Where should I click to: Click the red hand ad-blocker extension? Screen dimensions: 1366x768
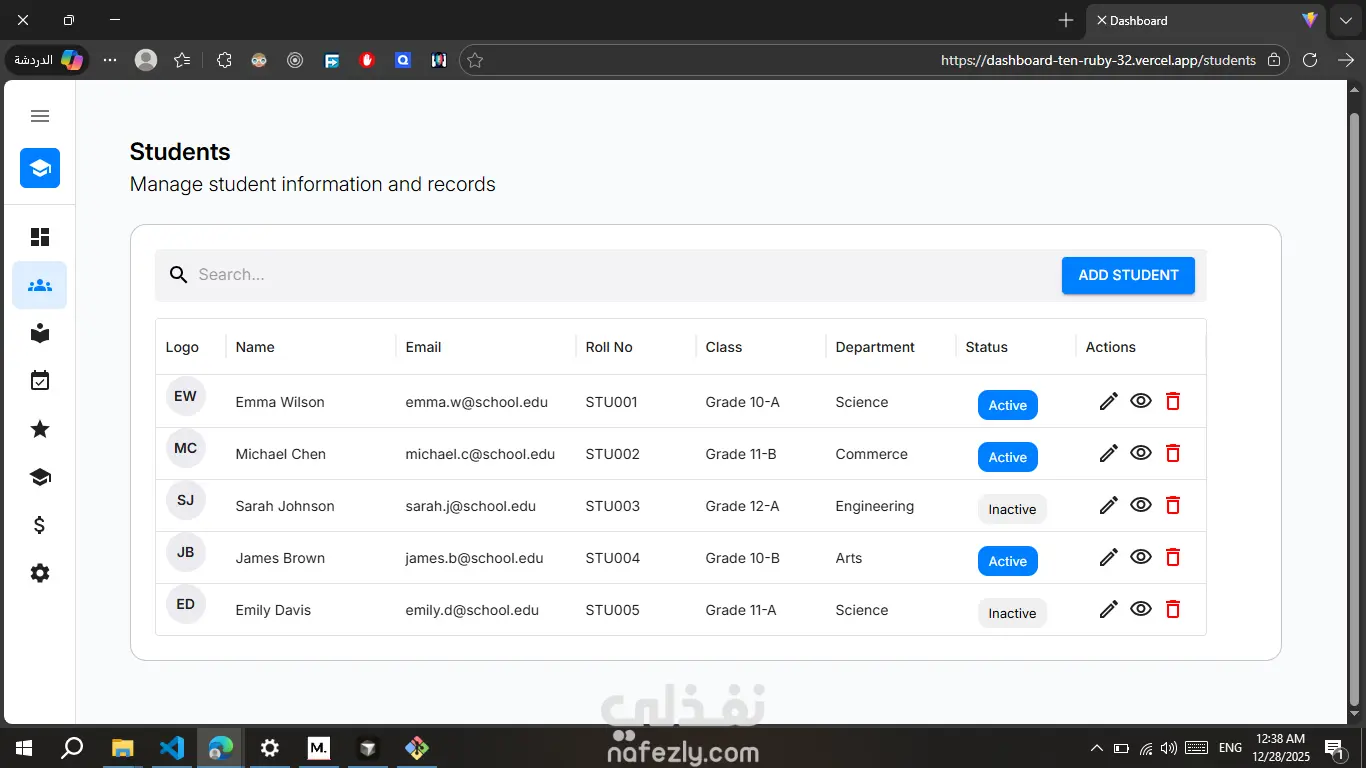[367, 60]
